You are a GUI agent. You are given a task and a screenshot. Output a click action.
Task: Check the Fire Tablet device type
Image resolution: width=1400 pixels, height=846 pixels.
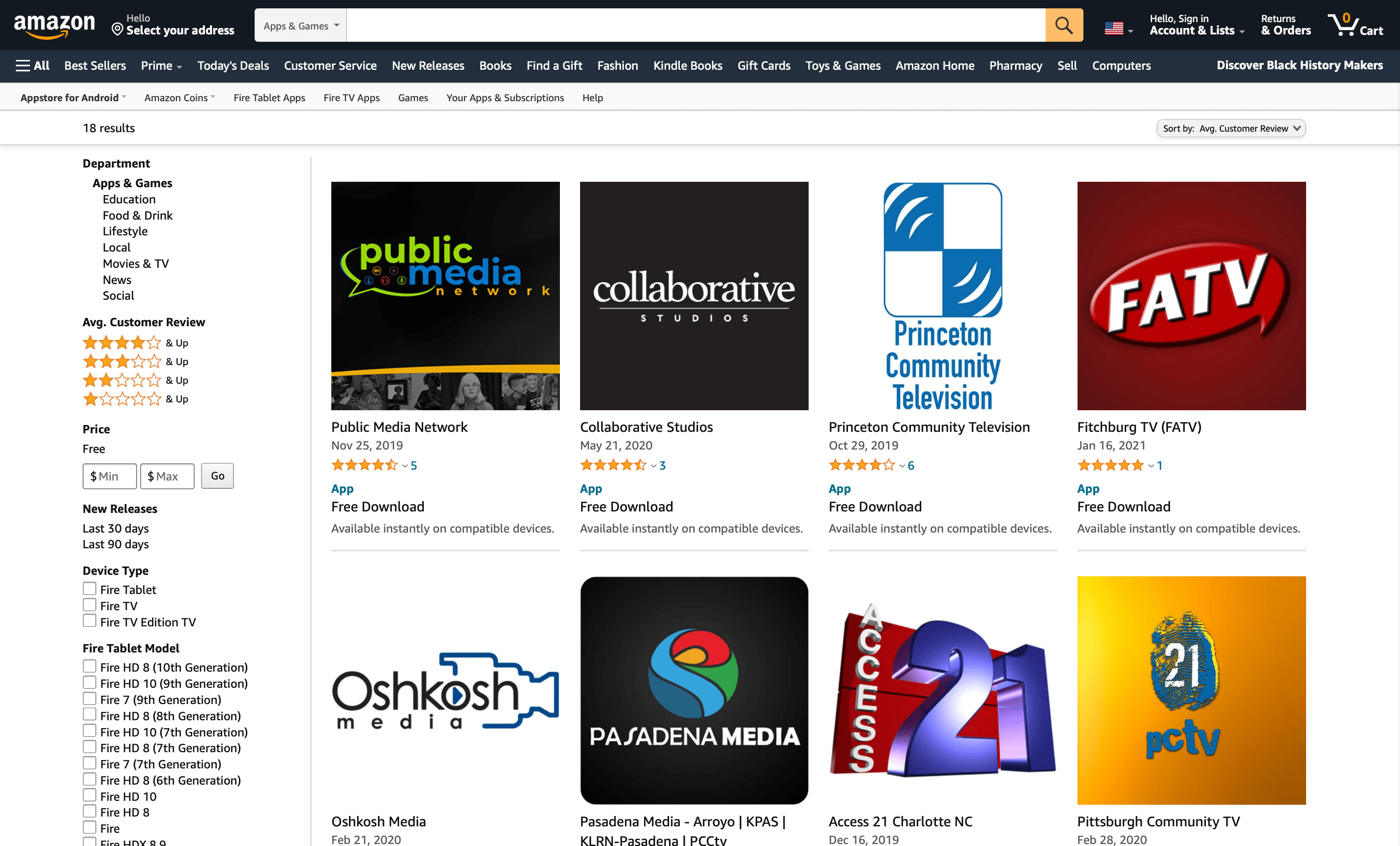pos(90,589)
